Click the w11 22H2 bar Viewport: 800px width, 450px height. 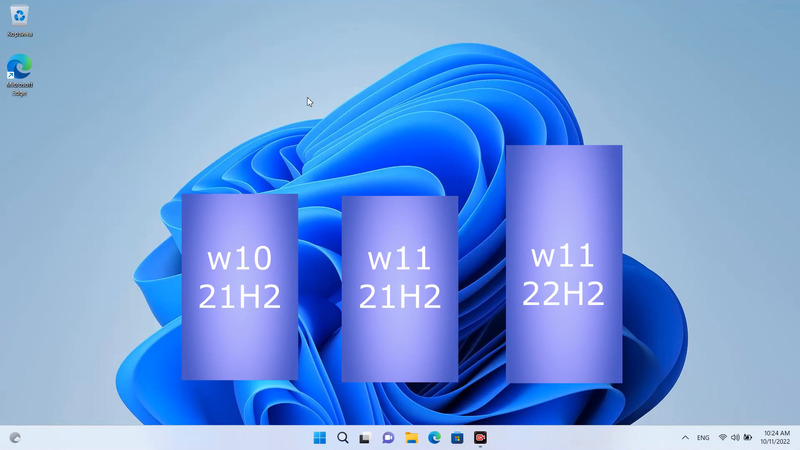pyautogui.click(x=564, y=264)
